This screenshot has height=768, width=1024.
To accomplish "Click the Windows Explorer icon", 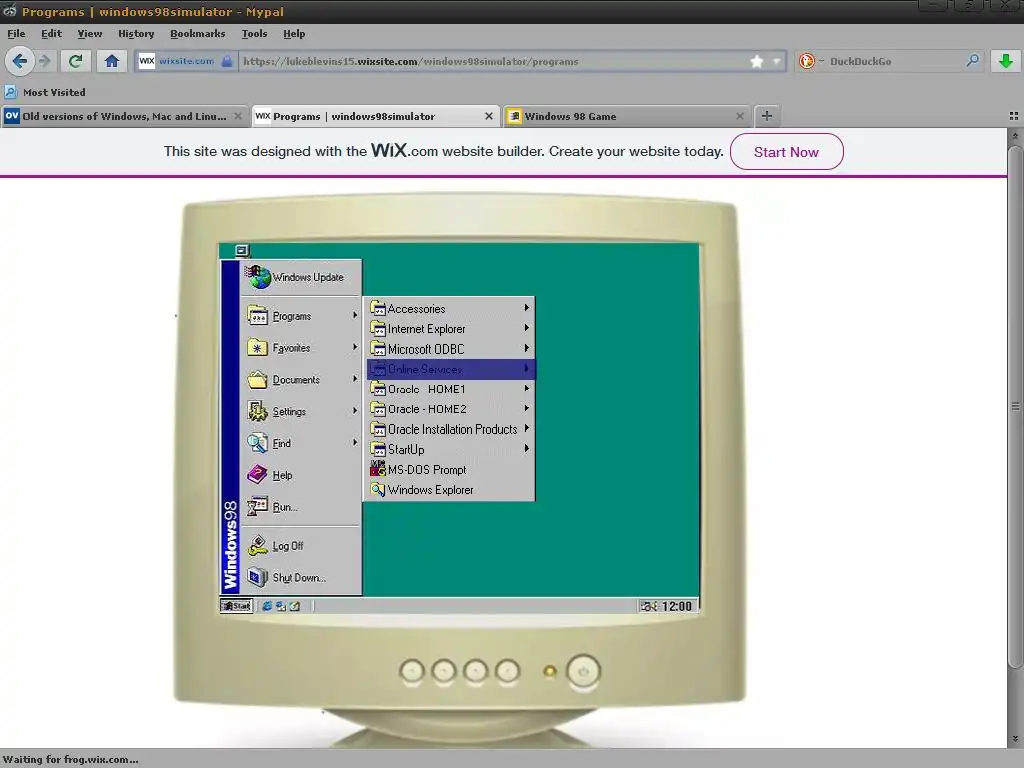I will (x=377, y=489).
